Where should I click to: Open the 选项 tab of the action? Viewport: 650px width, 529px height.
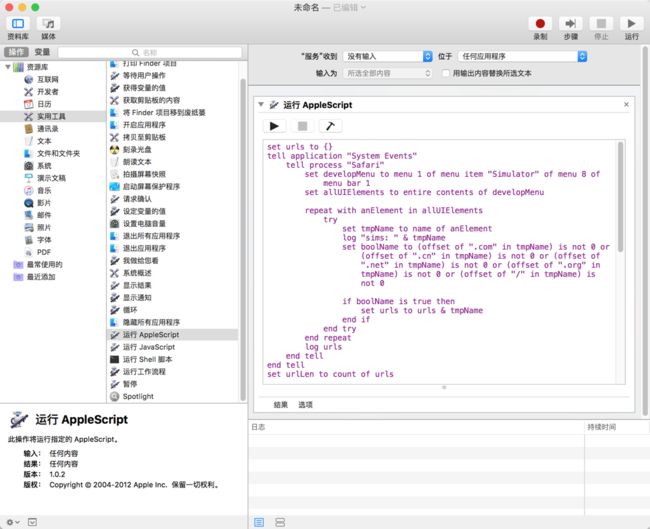pos(306,405)
